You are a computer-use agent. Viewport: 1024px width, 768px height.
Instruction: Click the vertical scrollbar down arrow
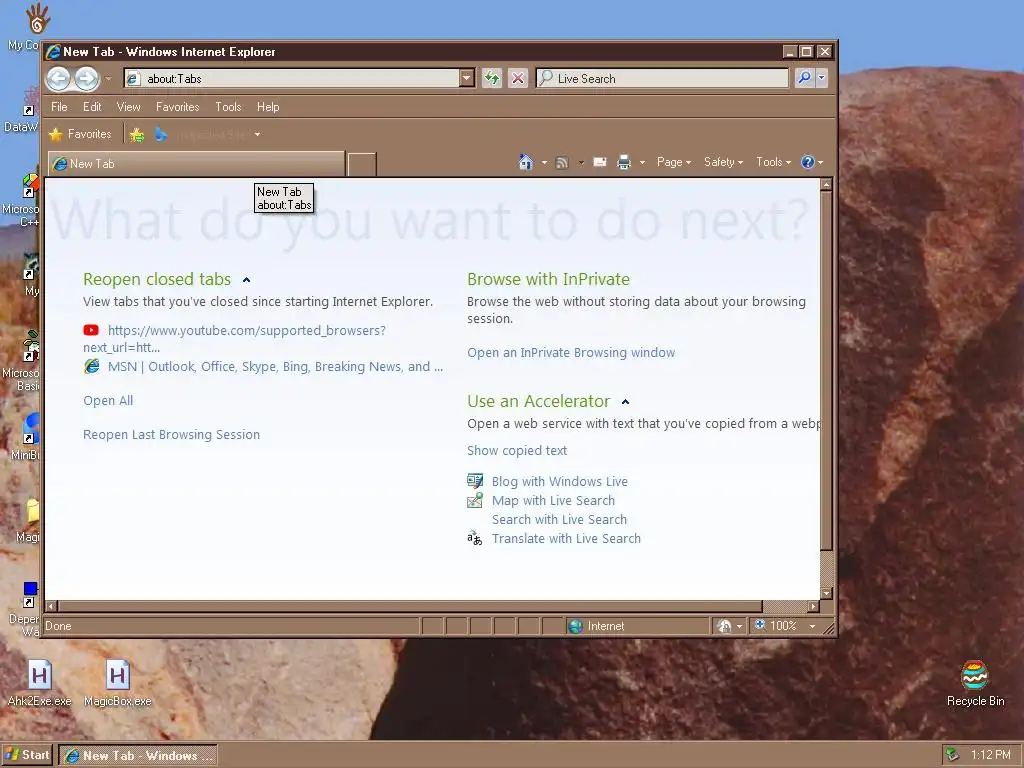coord(826,594)
